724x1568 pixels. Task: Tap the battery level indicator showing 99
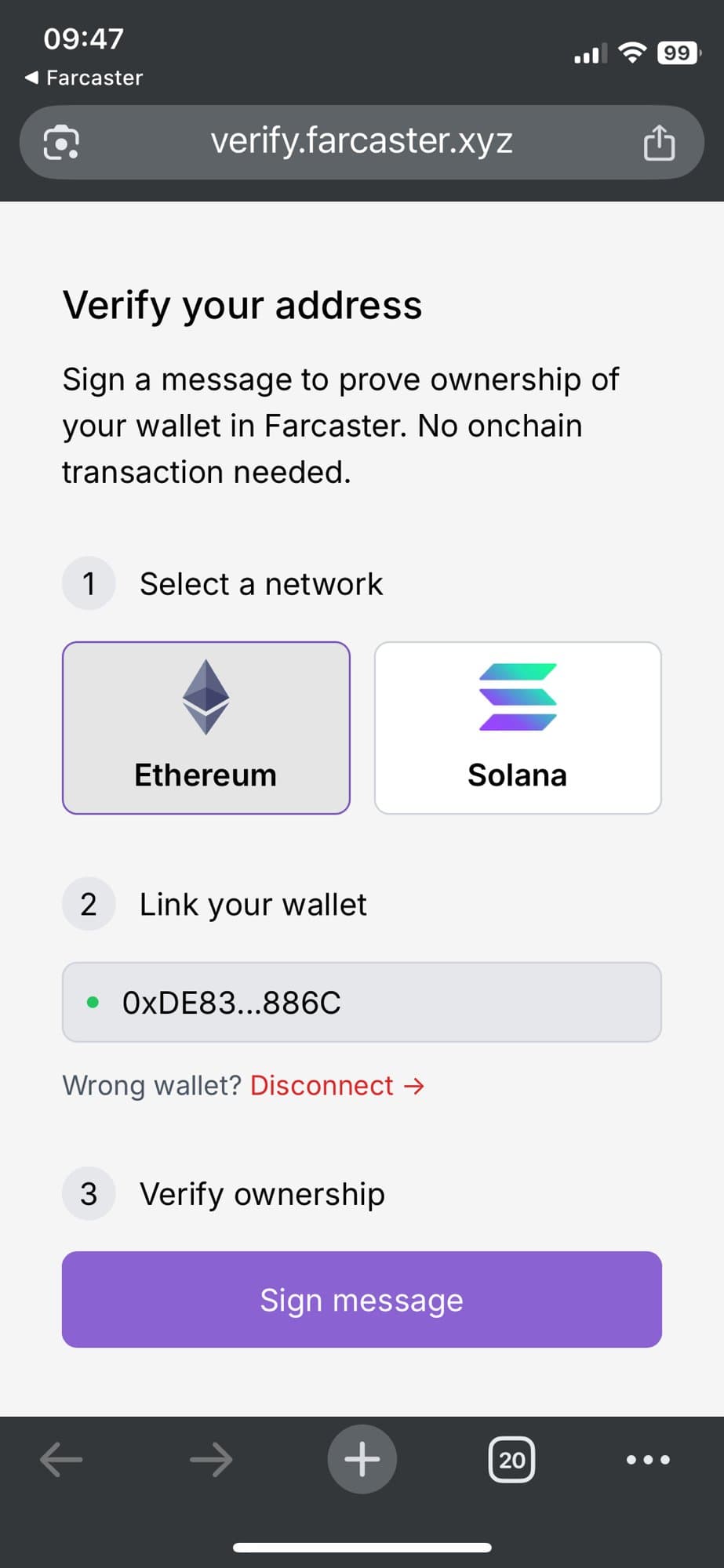[x=678, y=53]
